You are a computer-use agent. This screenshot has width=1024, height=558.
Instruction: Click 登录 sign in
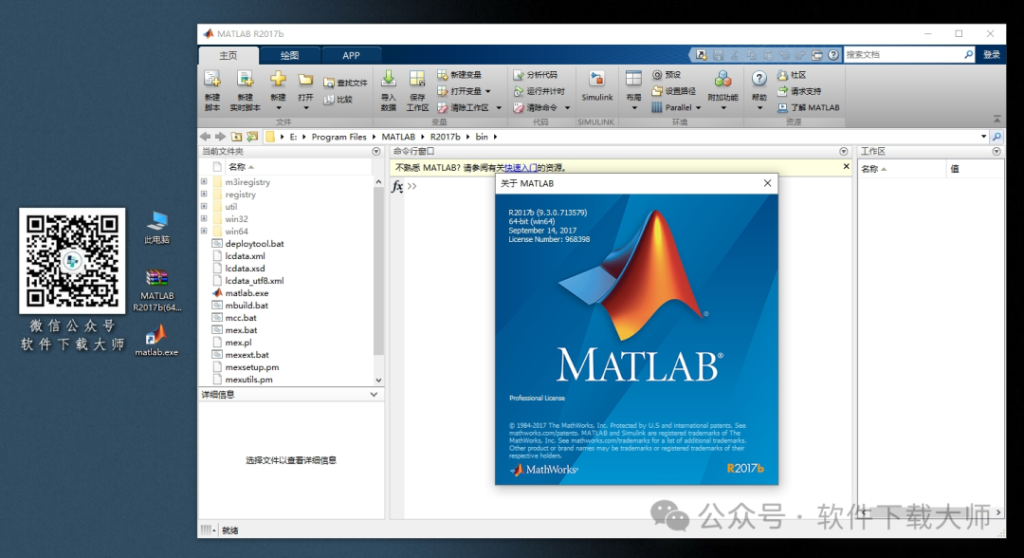coord(991,55)
